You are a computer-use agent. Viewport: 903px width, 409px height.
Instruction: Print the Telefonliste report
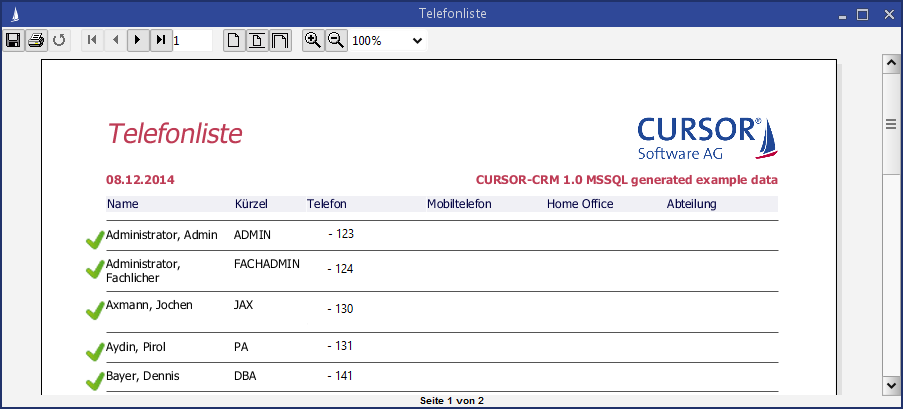point(36,40)
